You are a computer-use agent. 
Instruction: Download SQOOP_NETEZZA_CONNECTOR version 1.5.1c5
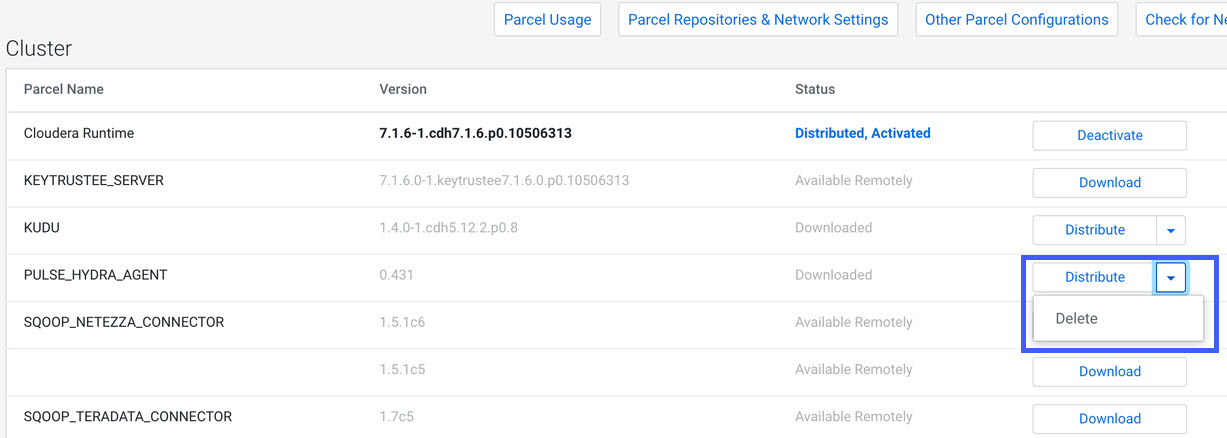(x=1109, y=371)
